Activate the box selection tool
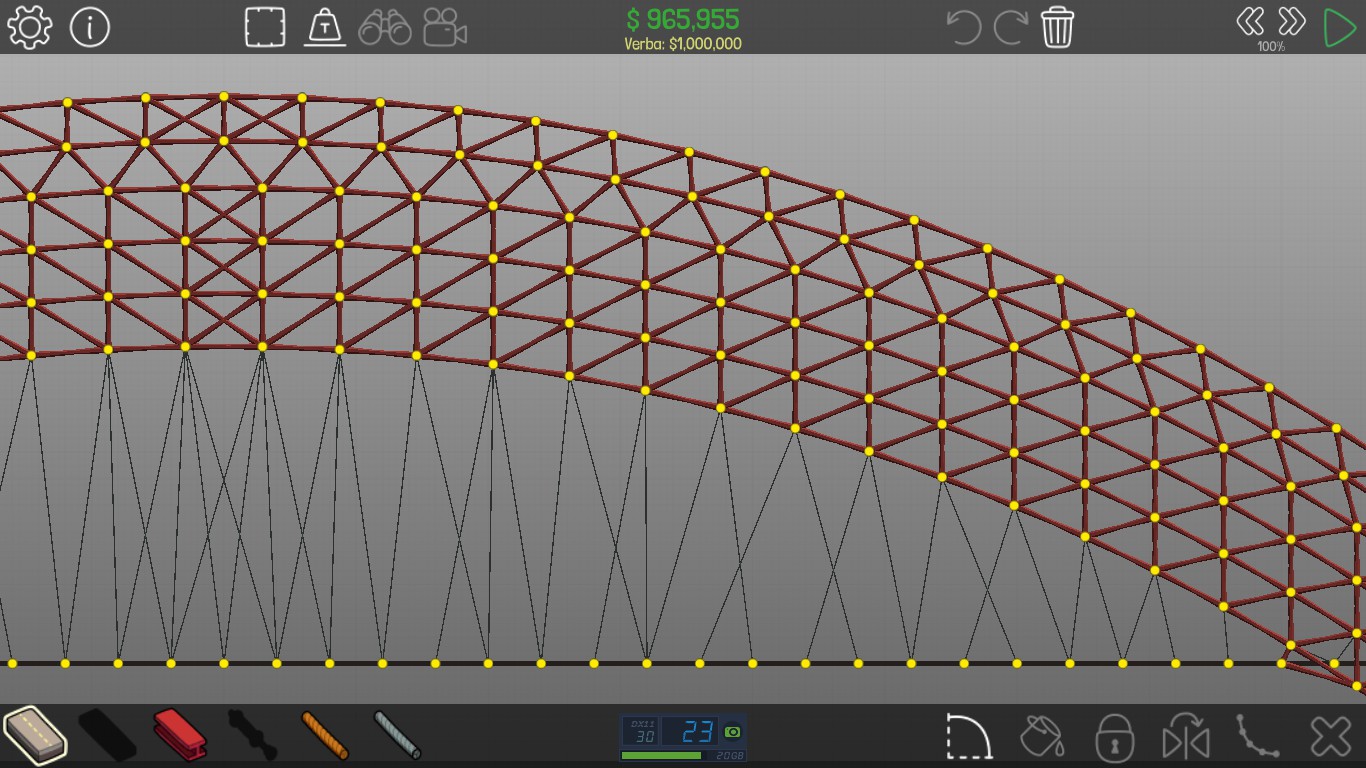This screenshot has height=768, width=1366. [265, 27]
